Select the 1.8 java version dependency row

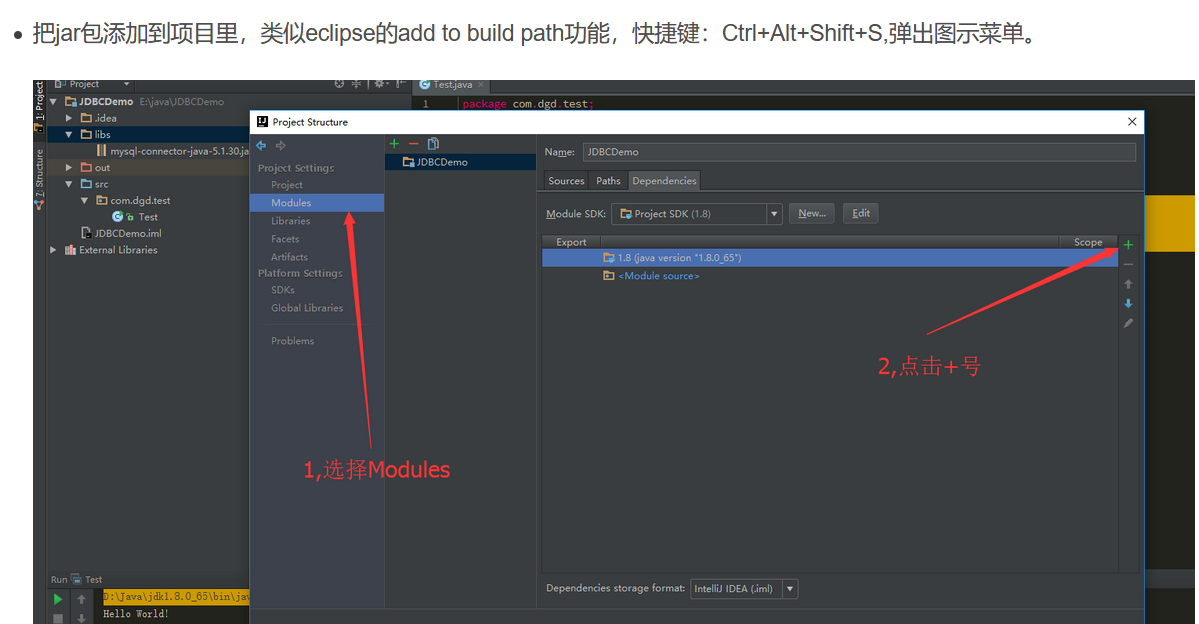coord(830,258)
